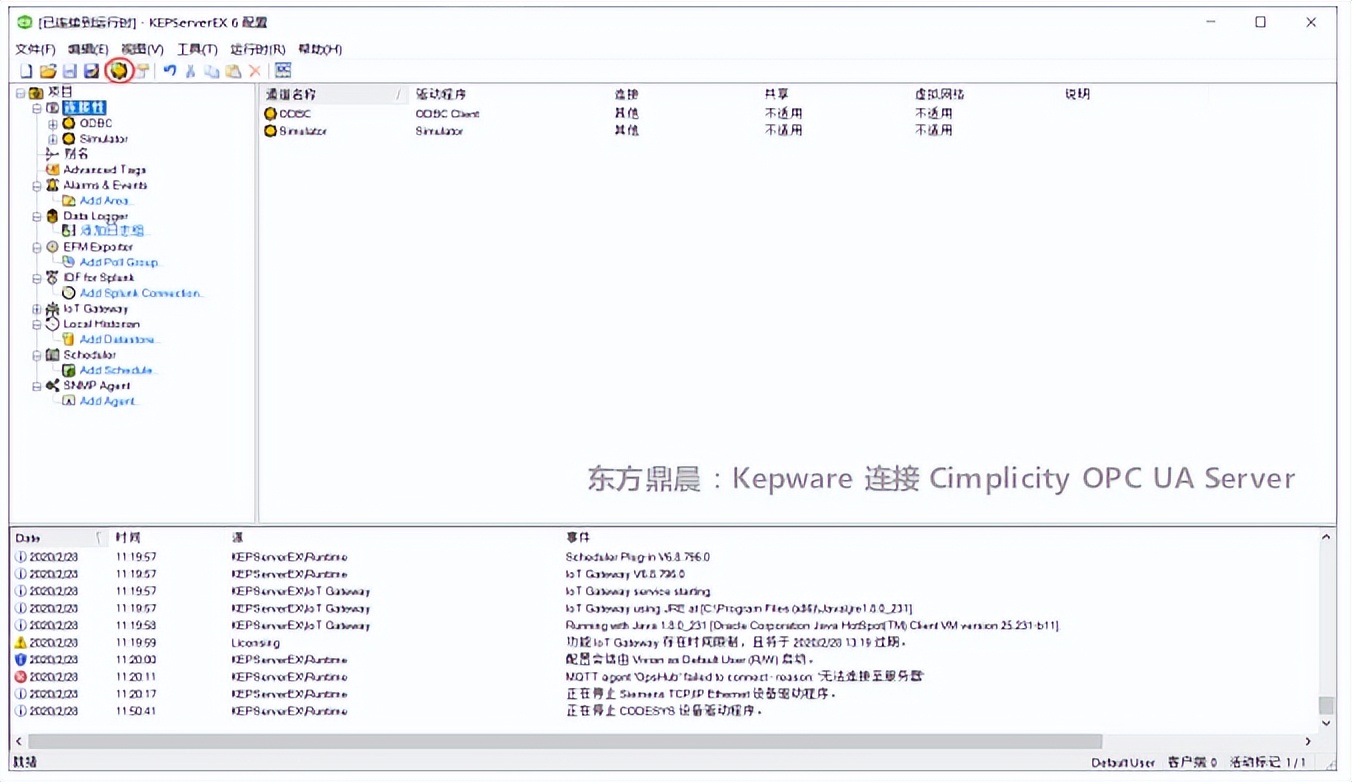Open the 视图(V) menu
This screenshot has width=1352, height=782.
click(142, 49)
